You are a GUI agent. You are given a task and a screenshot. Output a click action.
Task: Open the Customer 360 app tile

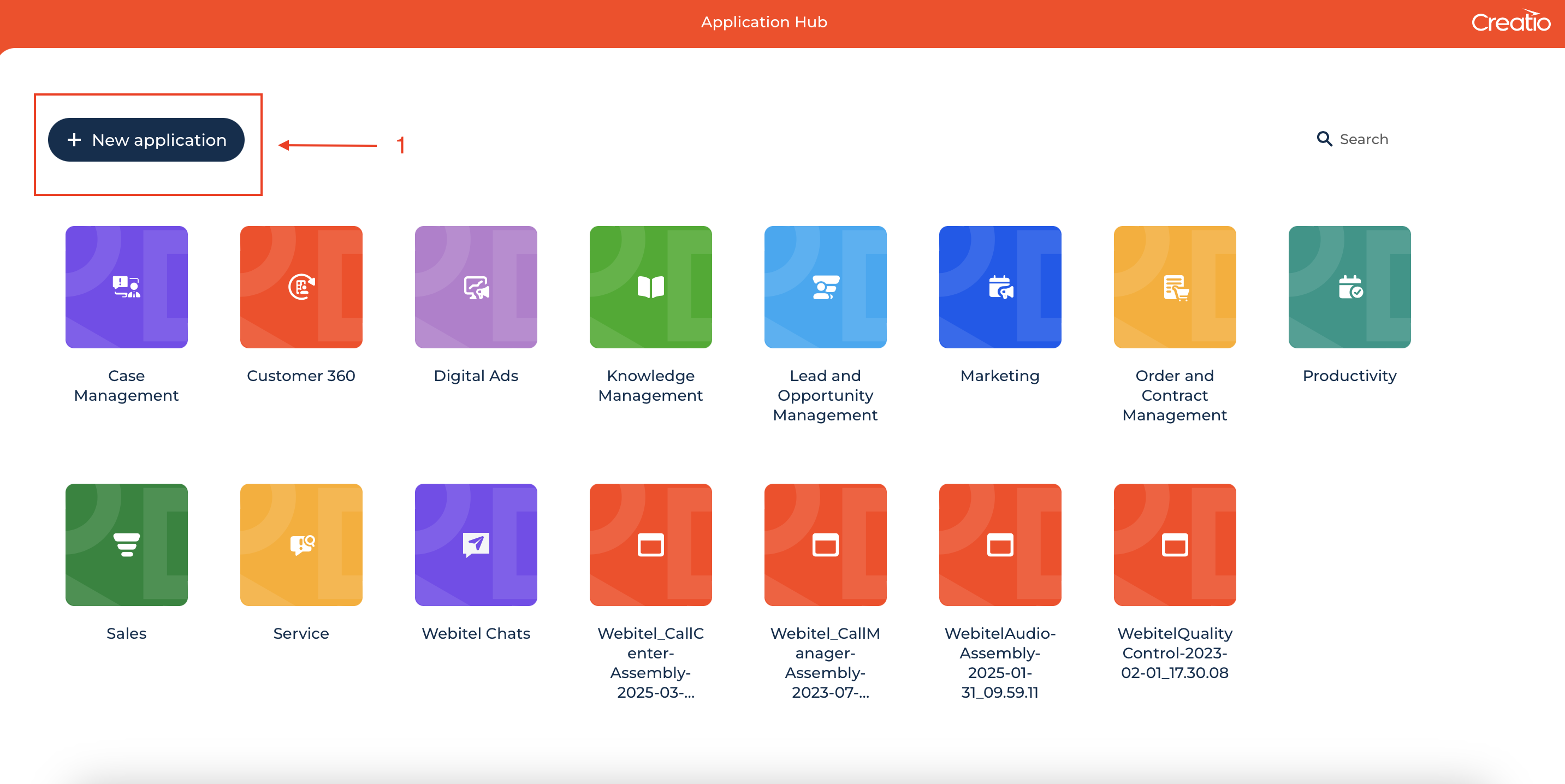[x=301, y=287]
